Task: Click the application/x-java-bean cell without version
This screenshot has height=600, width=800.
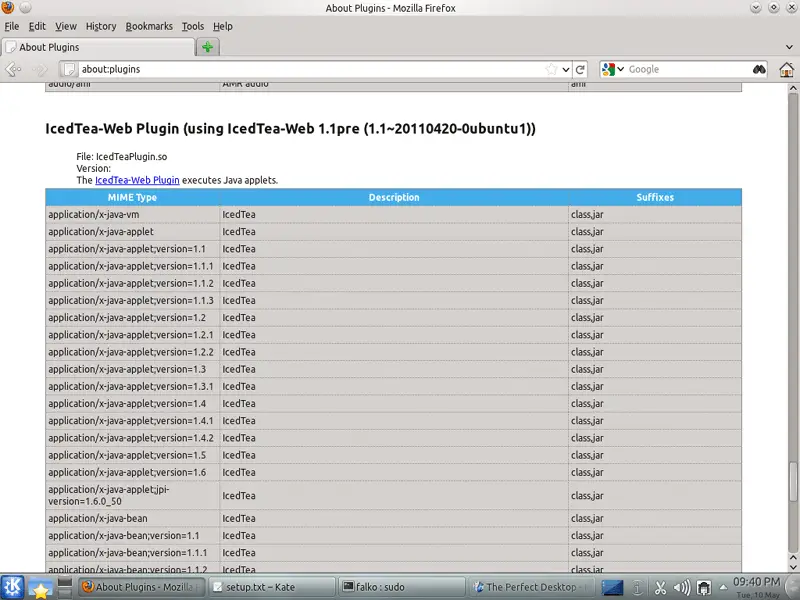Action: pyautogui.click(x=133, y=518)
